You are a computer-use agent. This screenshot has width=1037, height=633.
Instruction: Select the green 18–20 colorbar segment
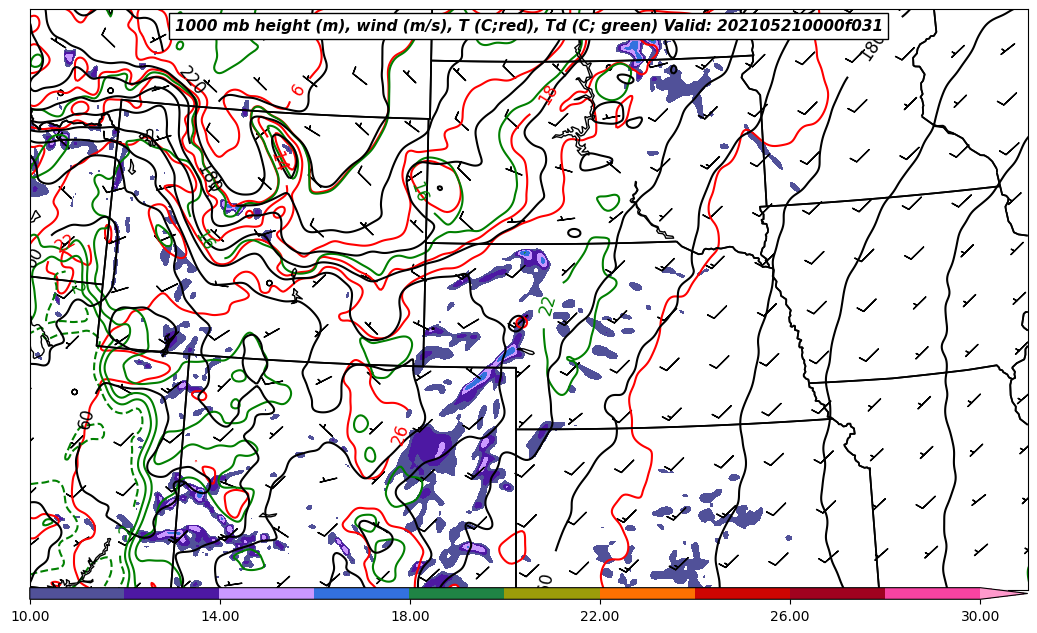pyautogui.click(x=457, y=593)
